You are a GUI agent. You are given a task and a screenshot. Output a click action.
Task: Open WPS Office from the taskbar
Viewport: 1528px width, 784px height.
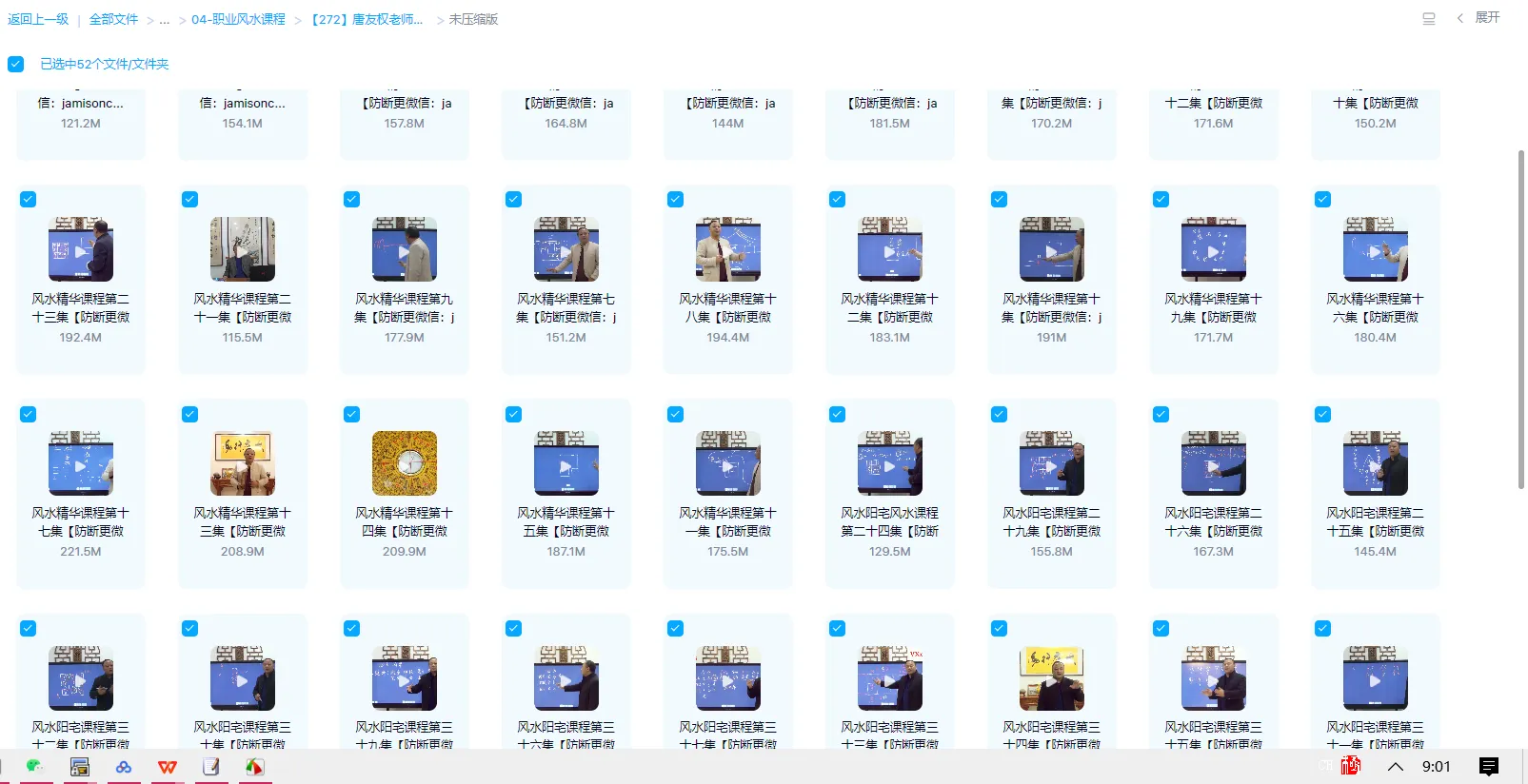[168, 767]
